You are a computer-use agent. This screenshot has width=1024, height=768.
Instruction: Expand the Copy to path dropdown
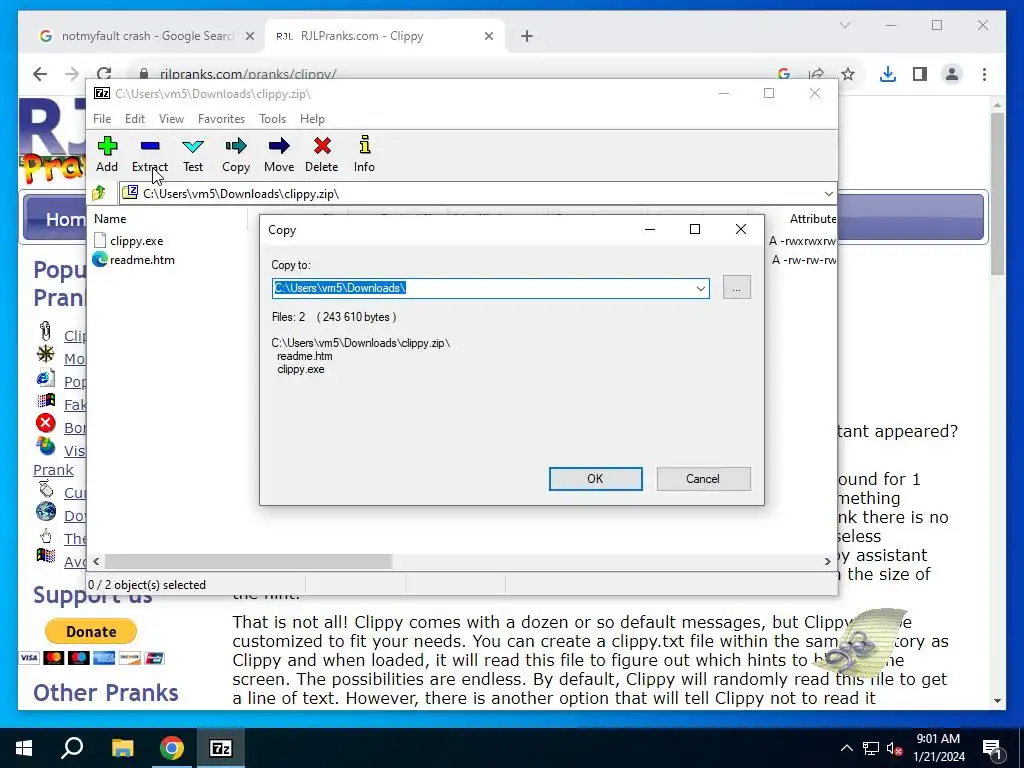click(701, 288)
